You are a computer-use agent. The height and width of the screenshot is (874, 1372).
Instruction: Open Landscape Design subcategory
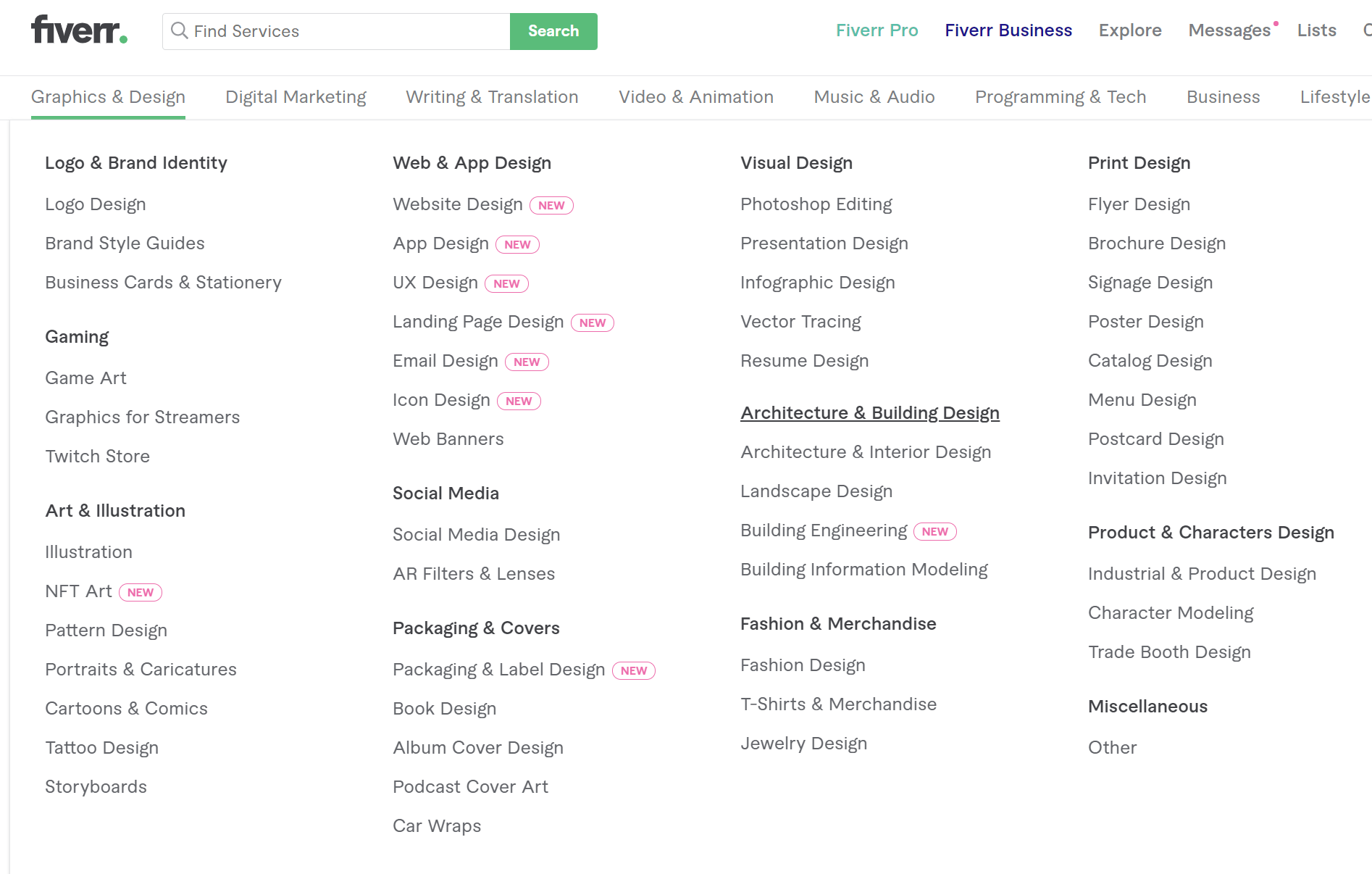click(816, 491)
